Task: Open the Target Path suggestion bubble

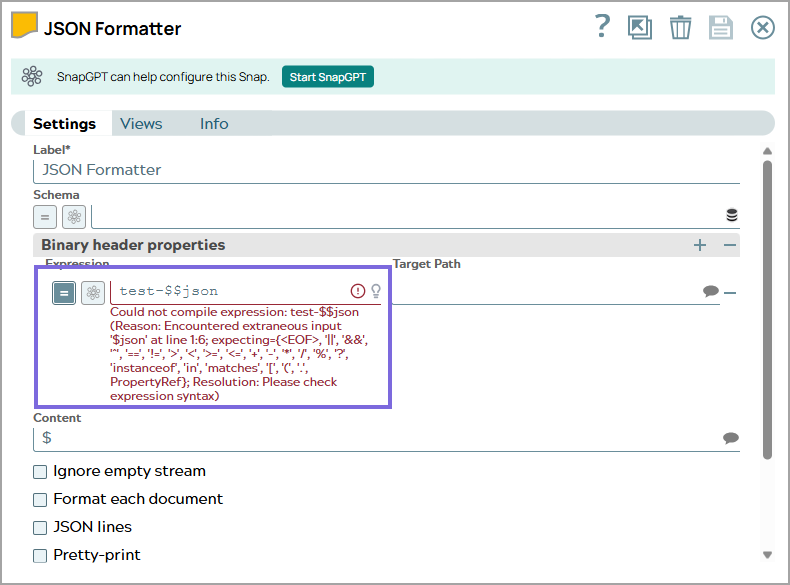Action: click(711, 291)
